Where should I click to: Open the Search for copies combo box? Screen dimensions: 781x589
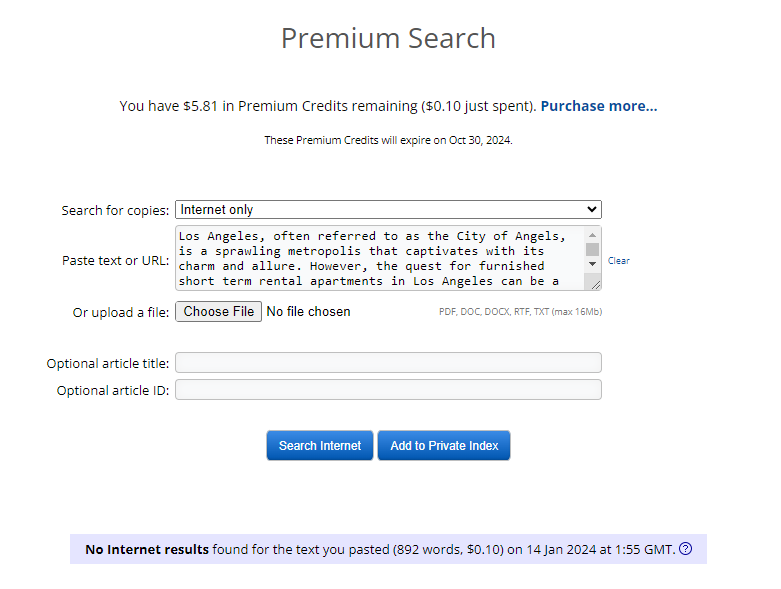point(388,210)
